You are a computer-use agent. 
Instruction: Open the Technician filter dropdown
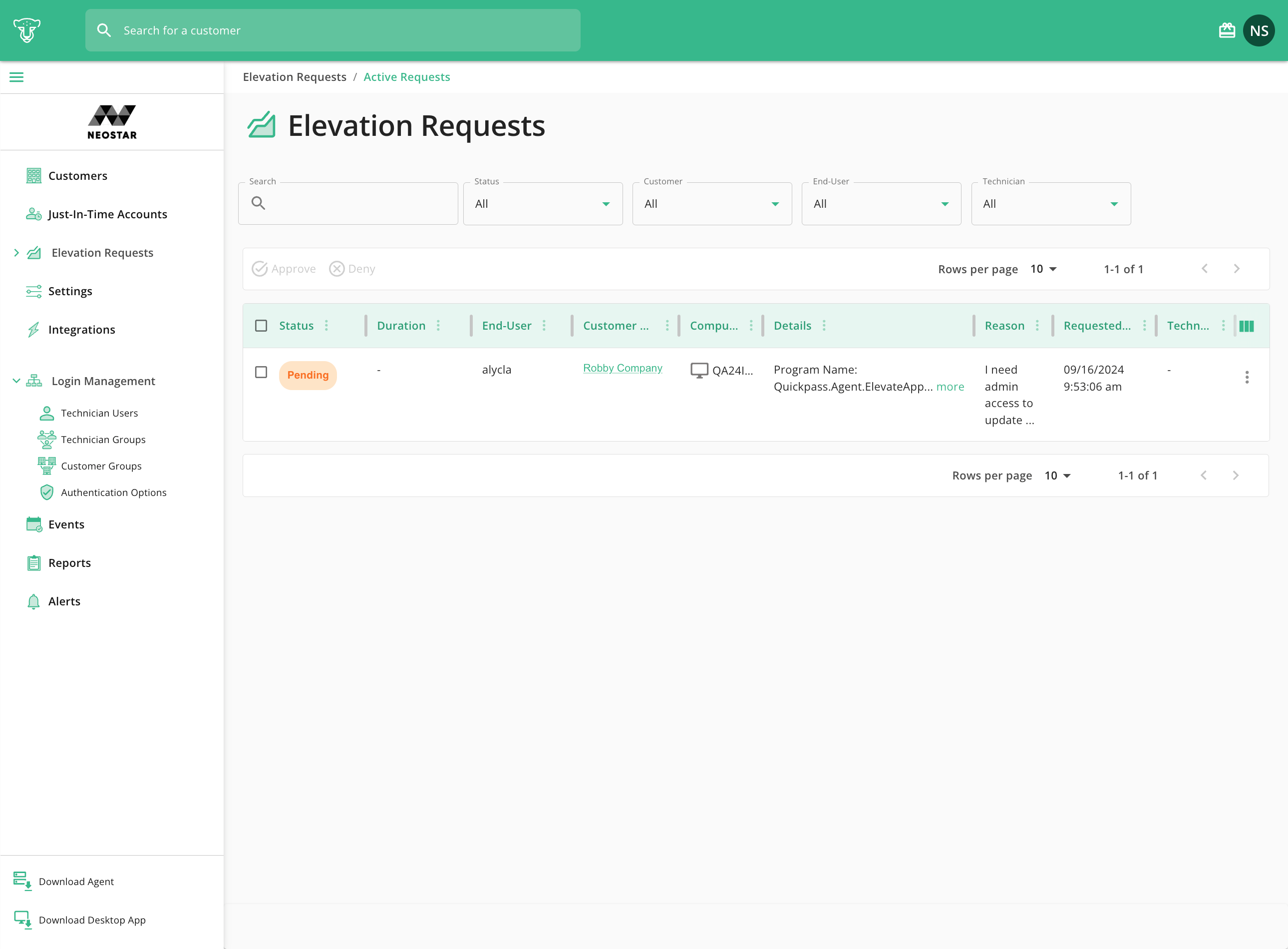pyautogui.click(x=1051, y=204)
